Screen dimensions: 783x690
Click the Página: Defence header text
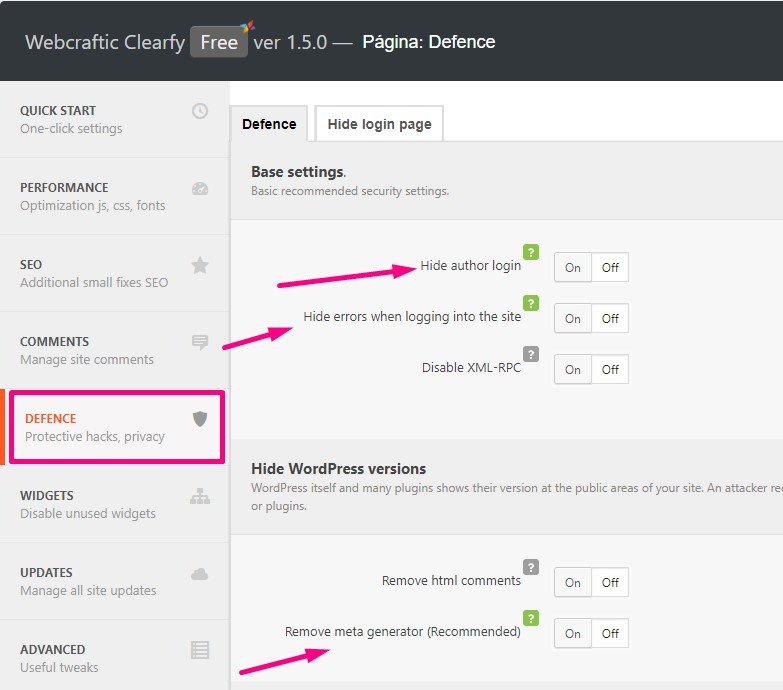[x=429, y=42]
